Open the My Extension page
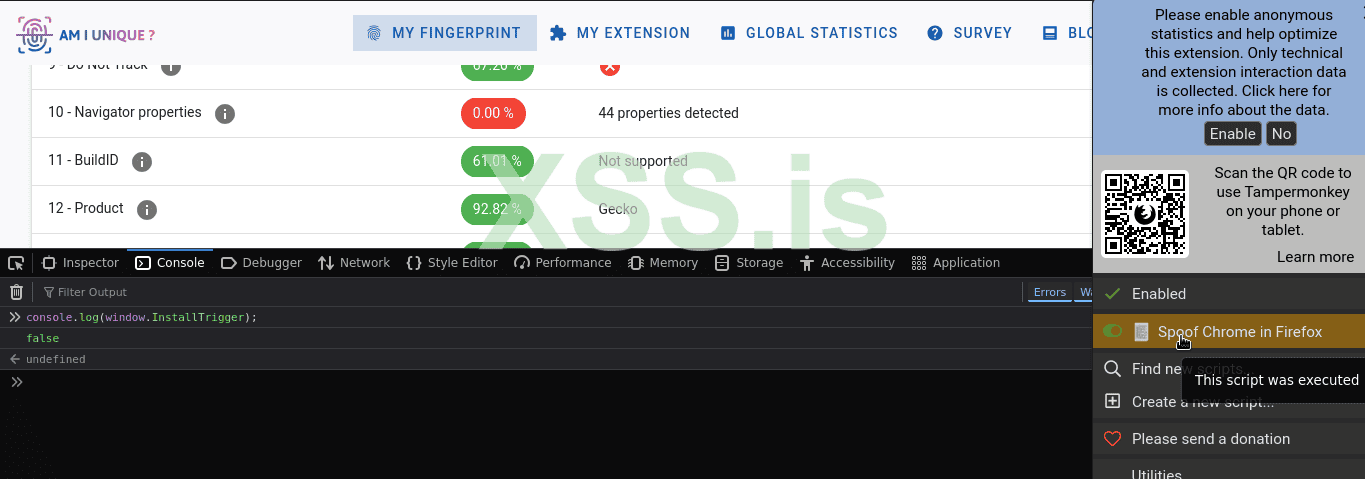Image resolution: width=1365 pixels, height=479 pixels. 620,33
